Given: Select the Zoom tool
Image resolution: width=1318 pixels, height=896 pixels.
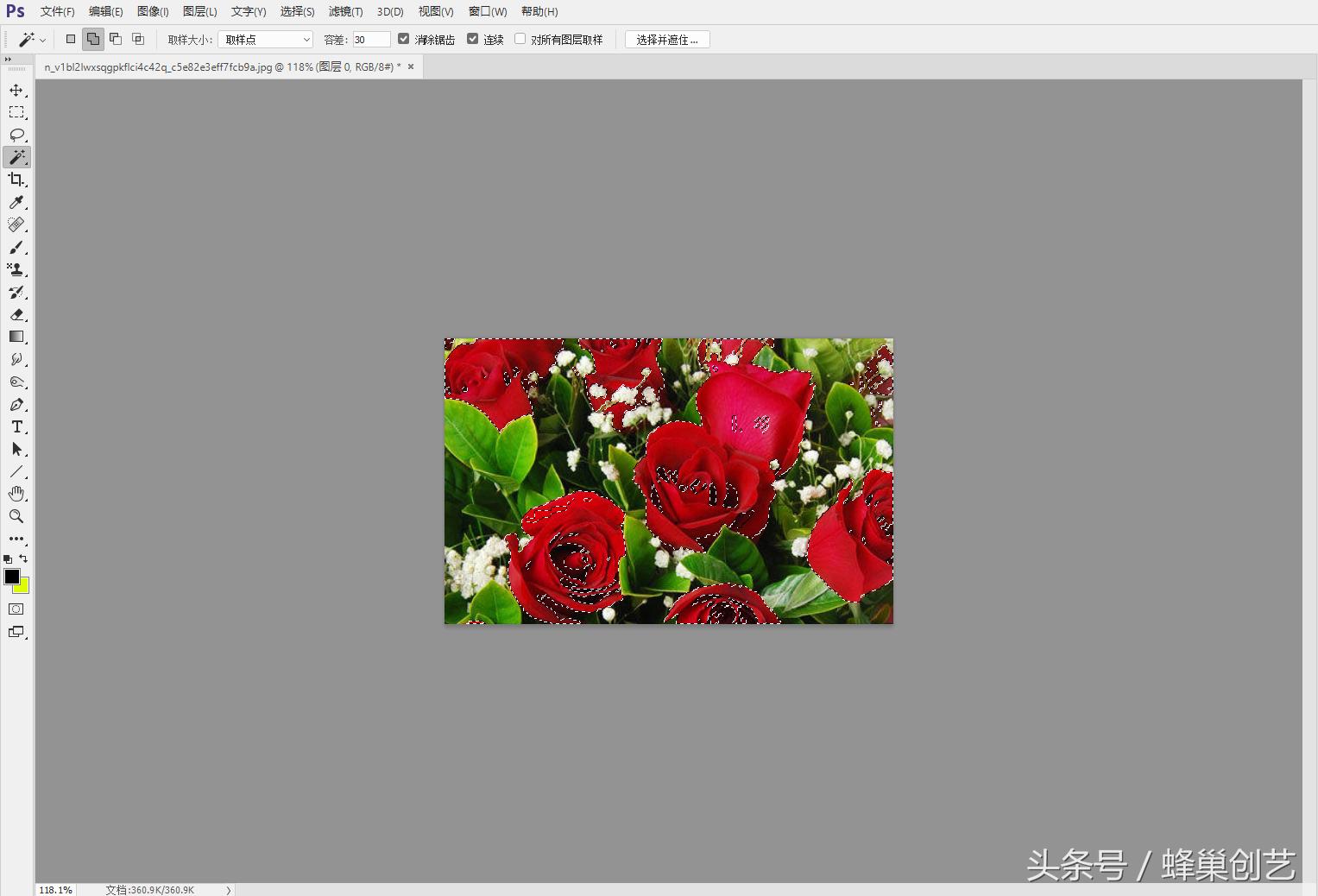Looking at the screenshot, I should pyautogui.click(x=16, y=516).
